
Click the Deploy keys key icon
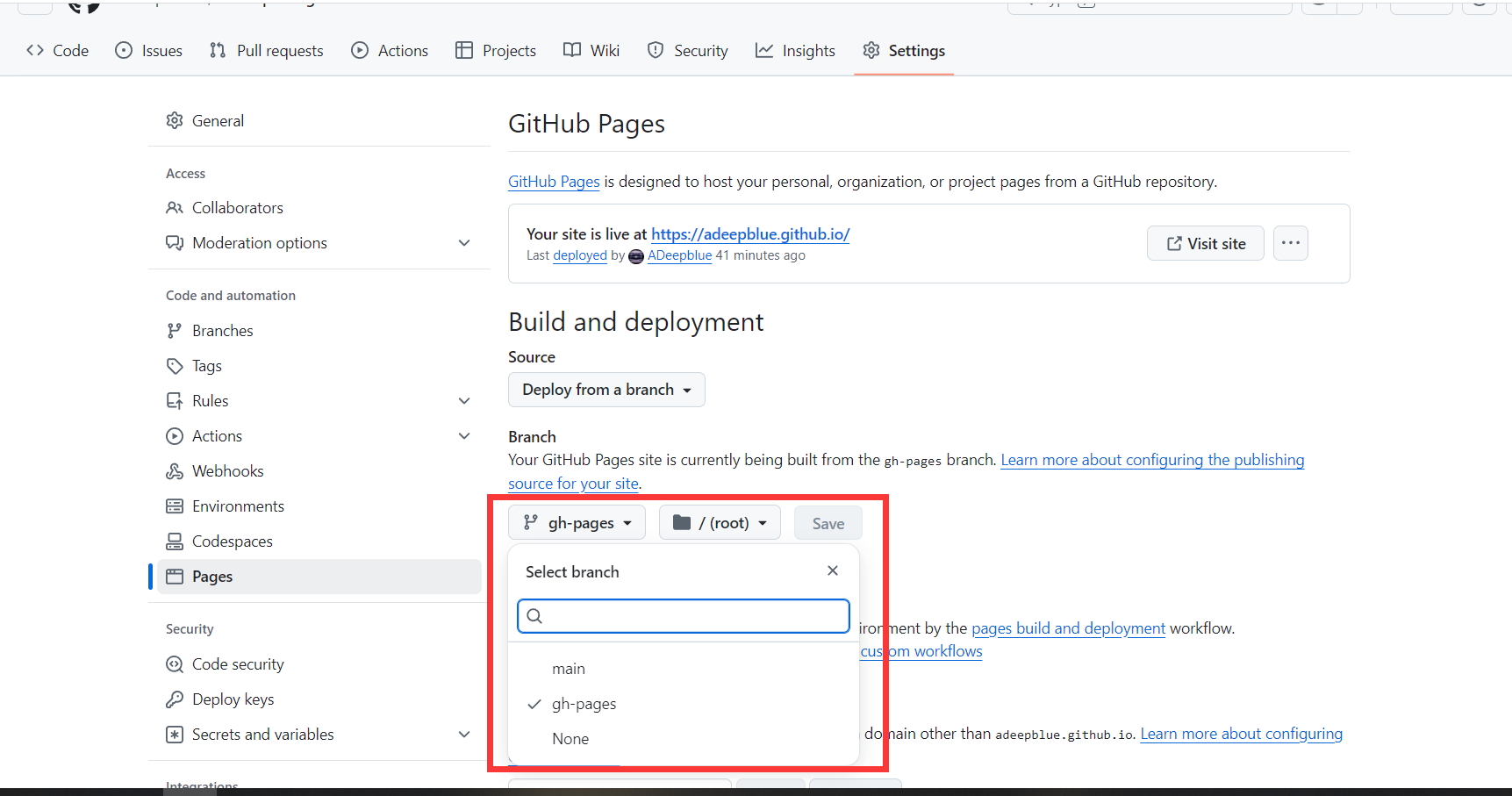(x=175, y=699)
